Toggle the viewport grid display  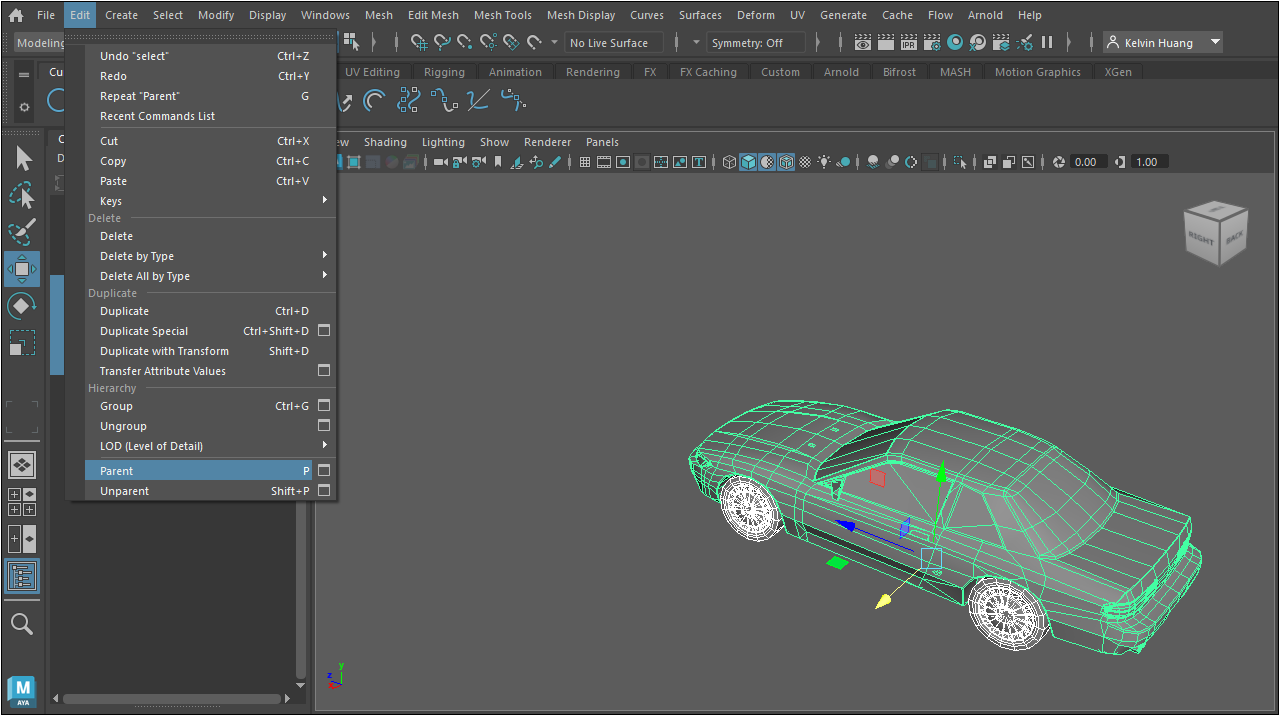(x=586, y=162)
